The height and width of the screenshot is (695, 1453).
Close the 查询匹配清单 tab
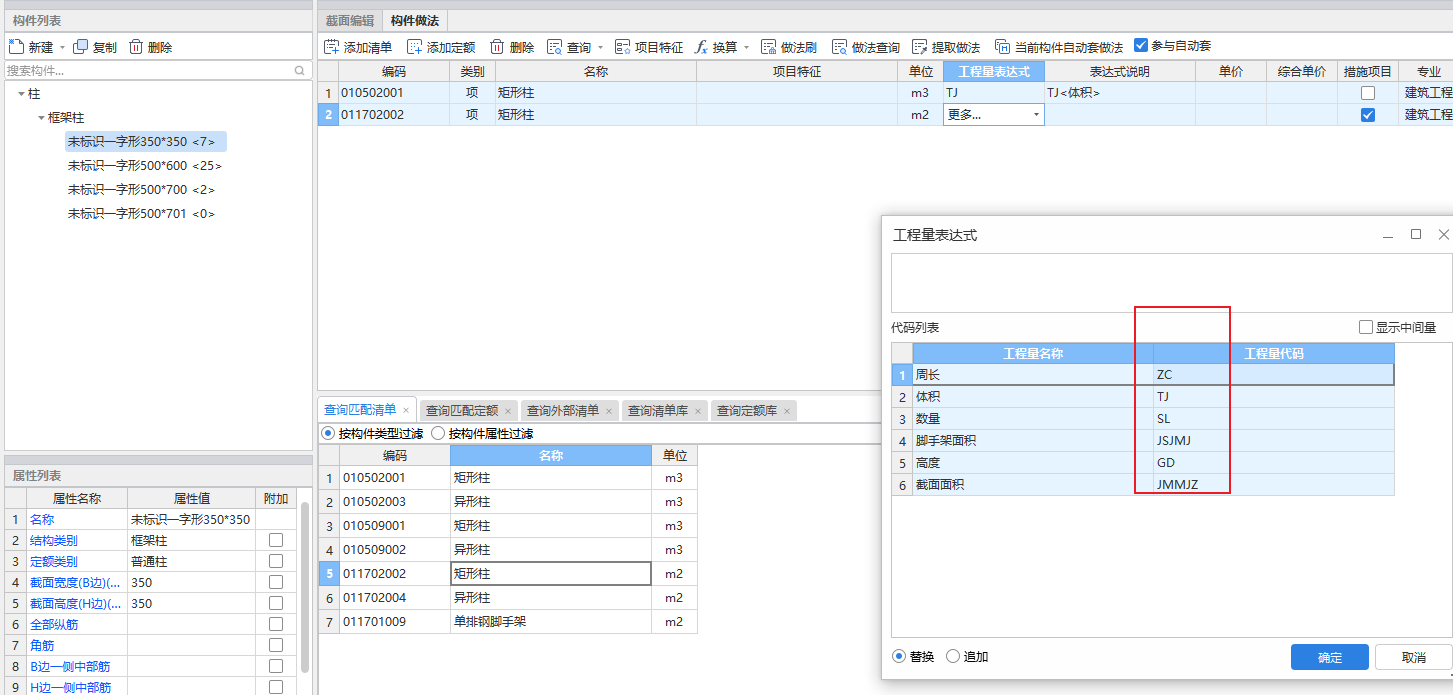pyautogui.click(x=406, y=411)
